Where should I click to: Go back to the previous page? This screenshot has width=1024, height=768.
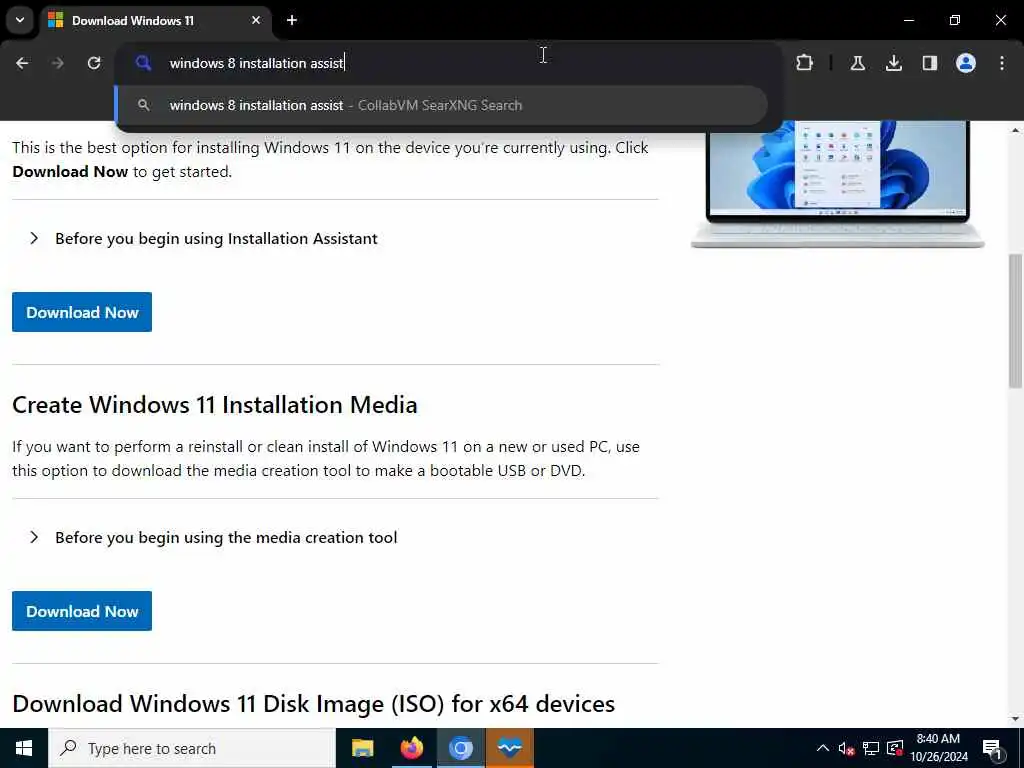point(22,63)
